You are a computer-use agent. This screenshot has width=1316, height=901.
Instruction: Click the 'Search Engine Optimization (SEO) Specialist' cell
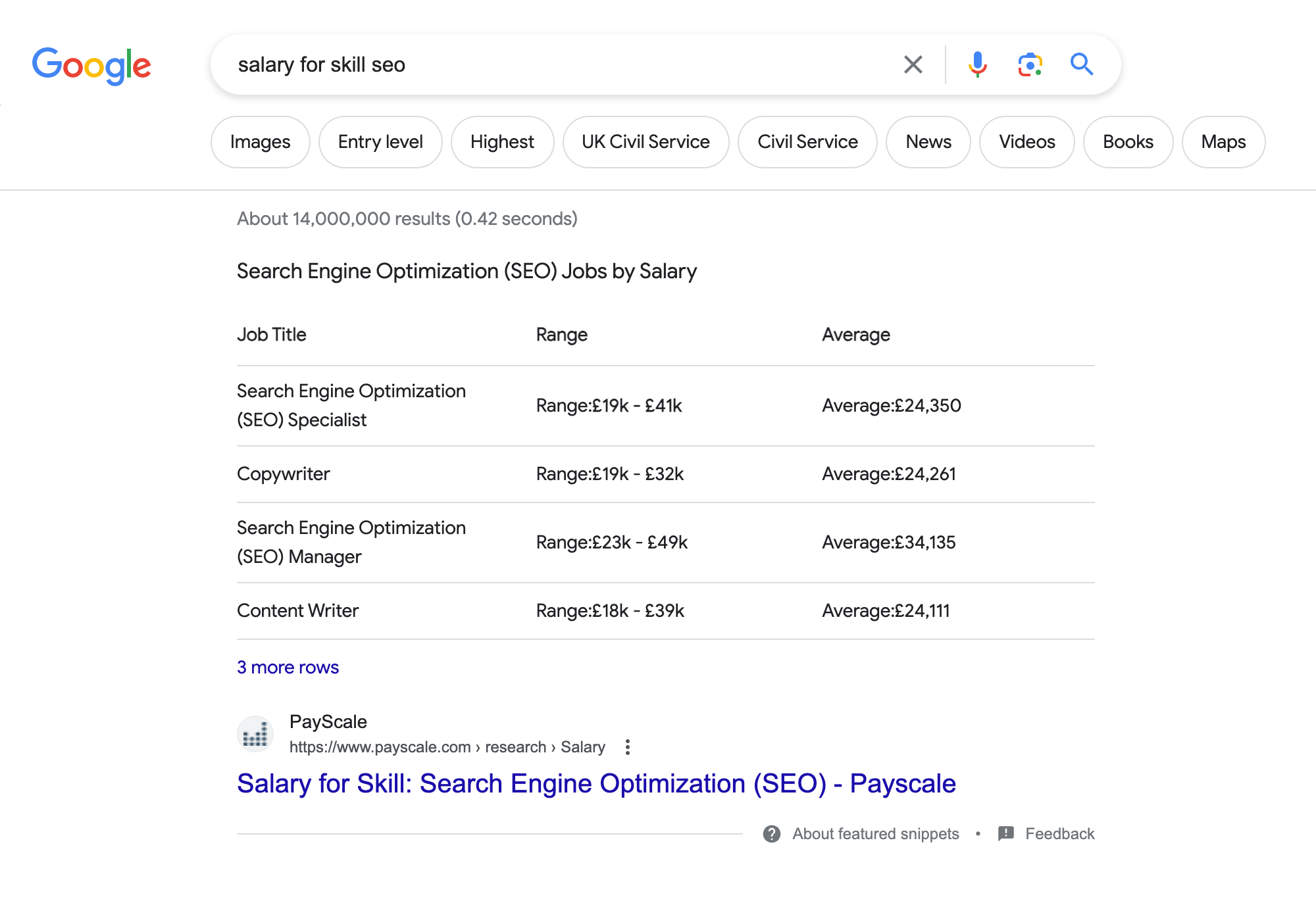[351, 406]
